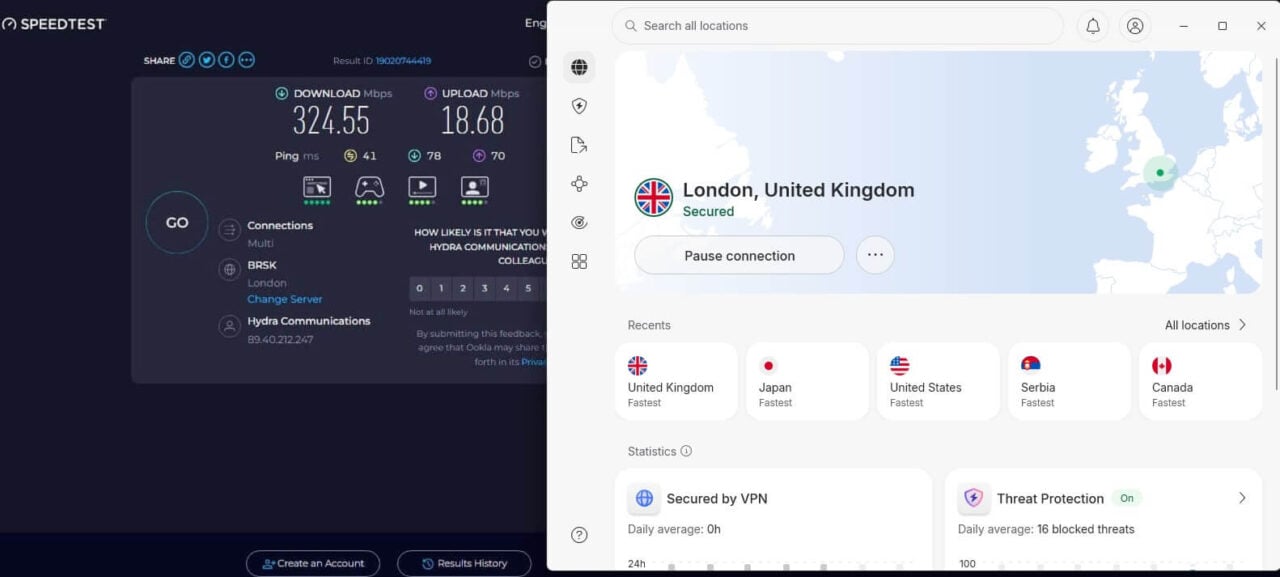Click the Connections icon in Speedtest

pos(230,231)
